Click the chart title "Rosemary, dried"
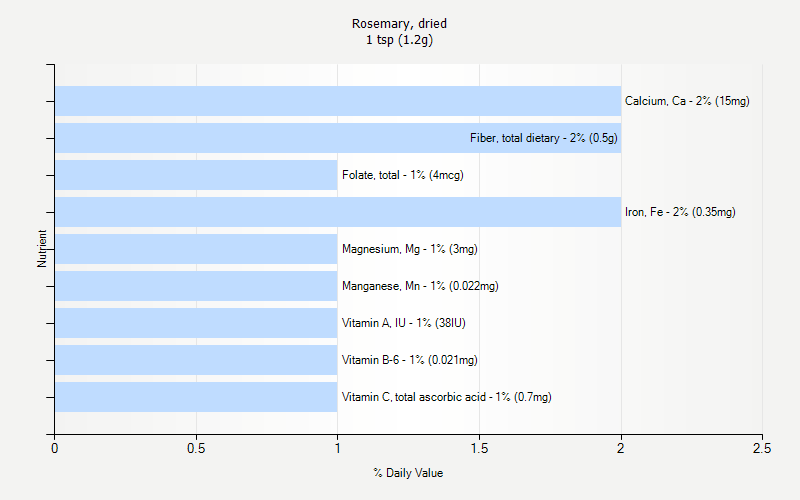The height and width of the screenshot is (500, 800). (x=399, y=23)
